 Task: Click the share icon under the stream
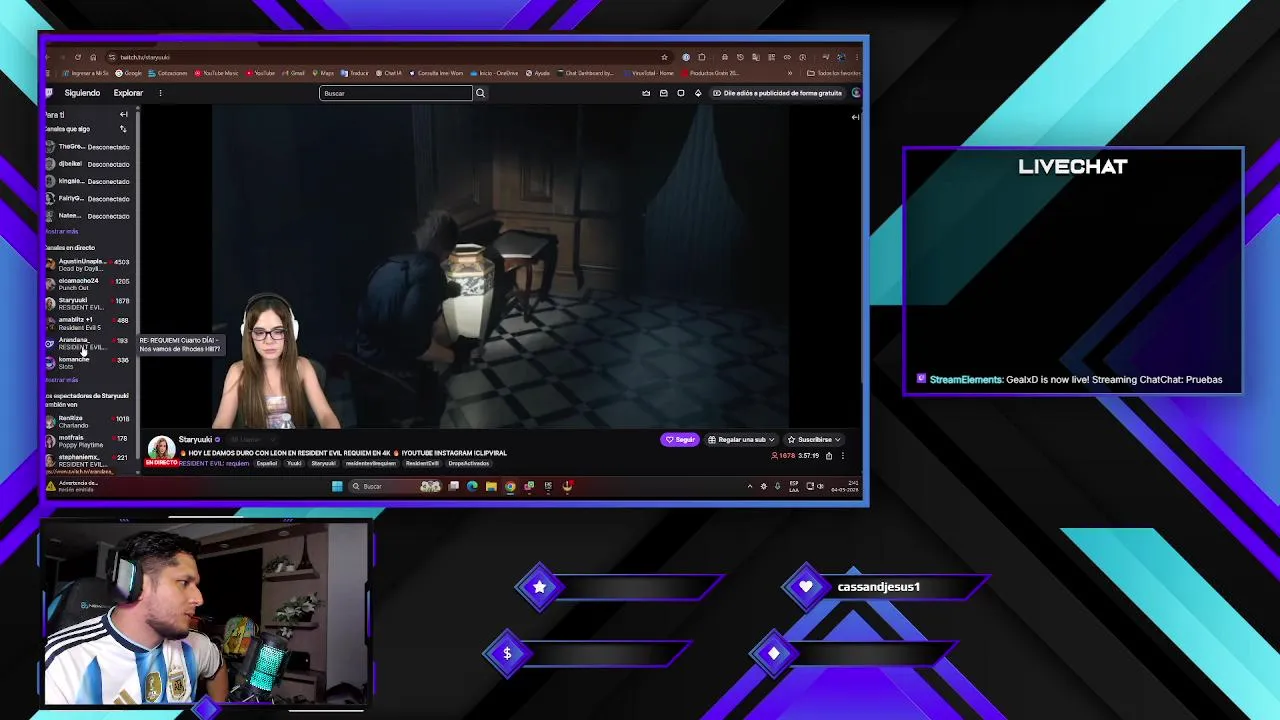tap(828, 456)
